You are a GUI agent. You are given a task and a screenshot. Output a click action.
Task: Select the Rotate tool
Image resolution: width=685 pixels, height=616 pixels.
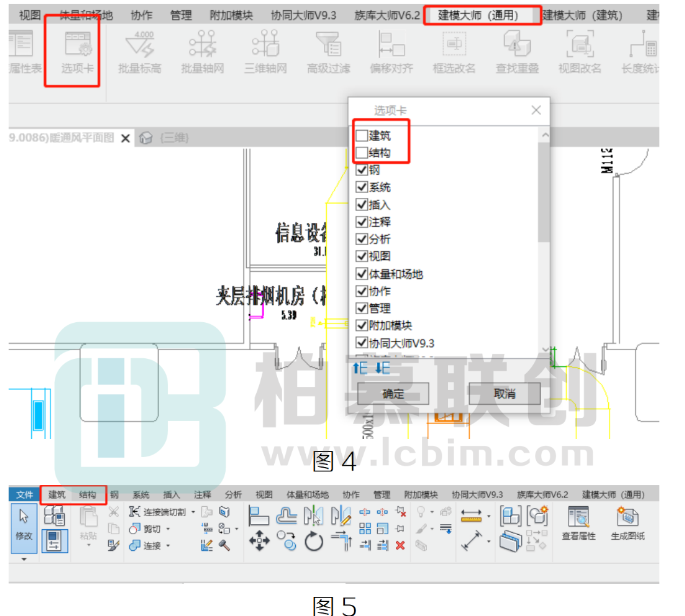tap(314, 542)
